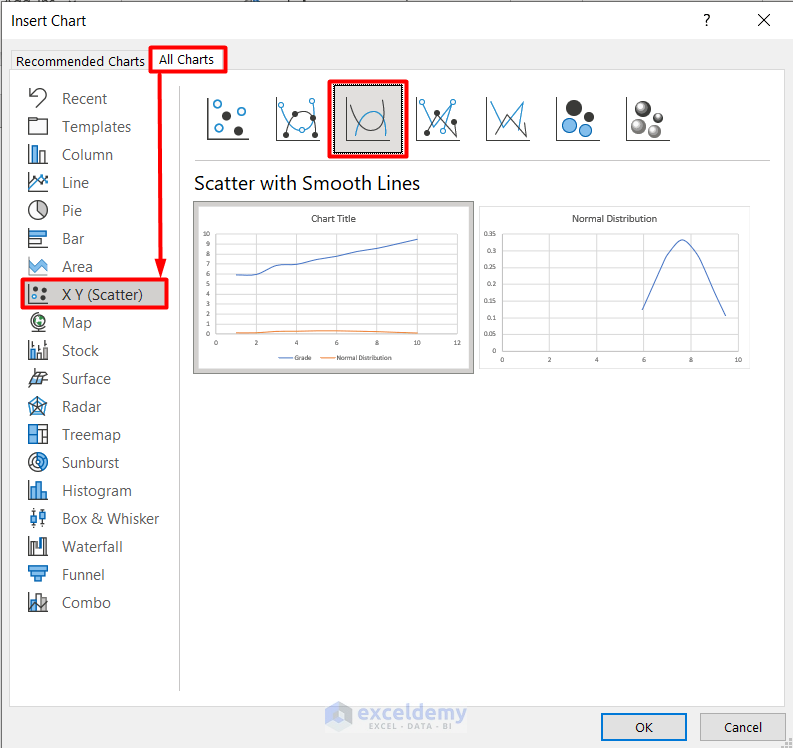Select the Surface chart category icon
793x748 pixels.
[x=38, y=378]
